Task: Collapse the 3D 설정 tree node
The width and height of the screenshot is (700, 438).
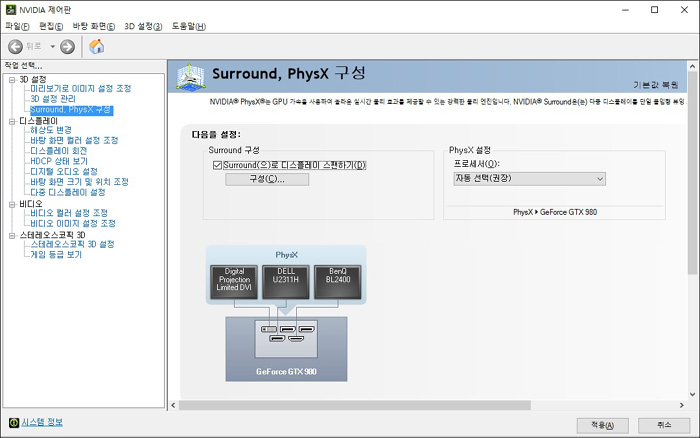Action: coord(12,80)
